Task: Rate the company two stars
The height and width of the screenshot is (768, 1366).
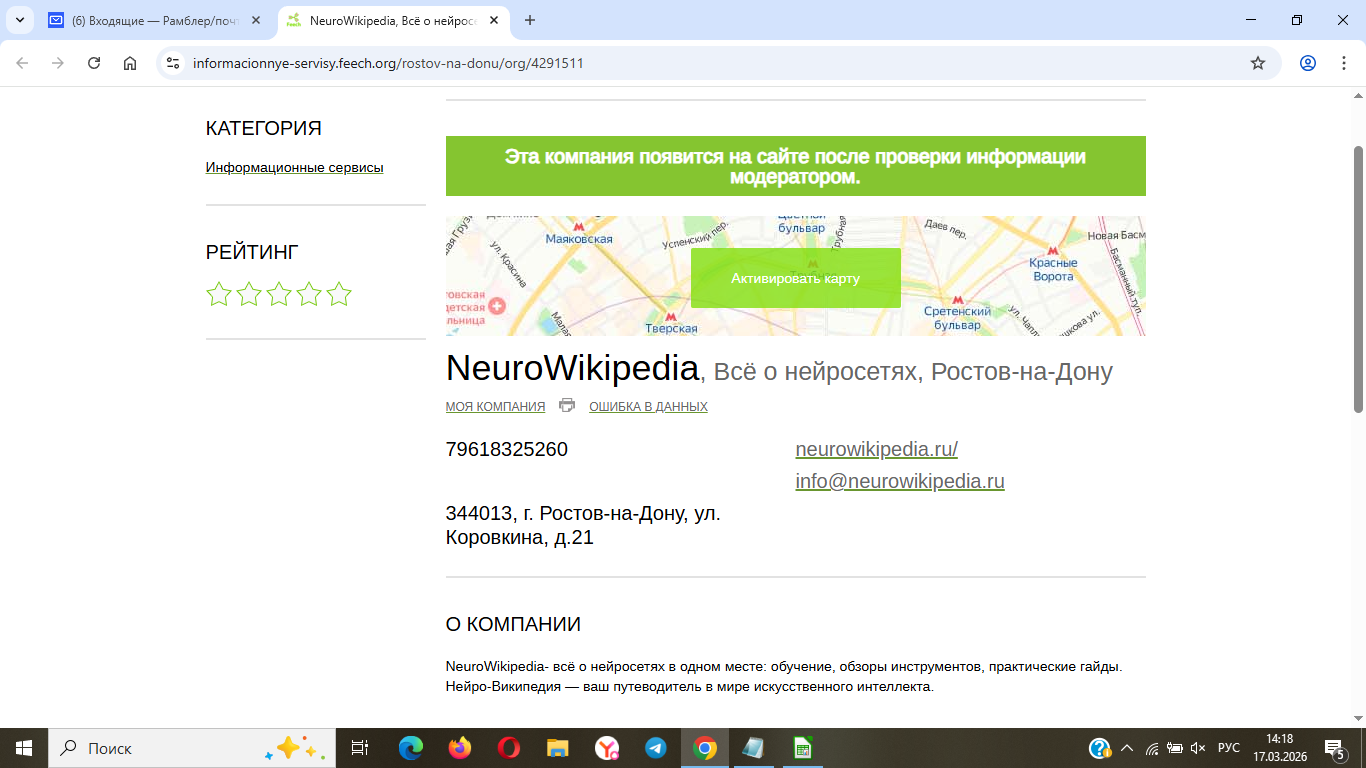Action: pyautogui.click(x=249, y=294)
